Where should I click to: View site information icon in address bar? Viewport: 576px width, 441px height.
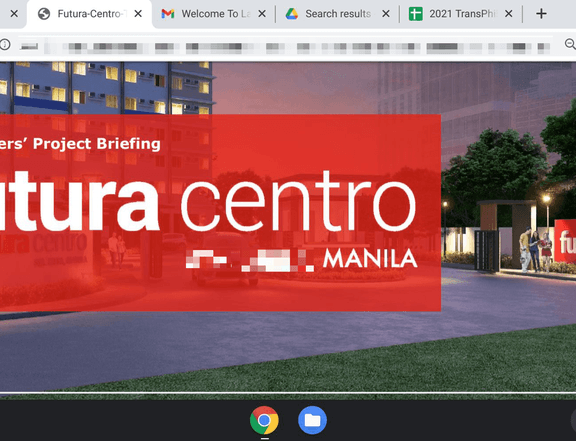point(4,44)
